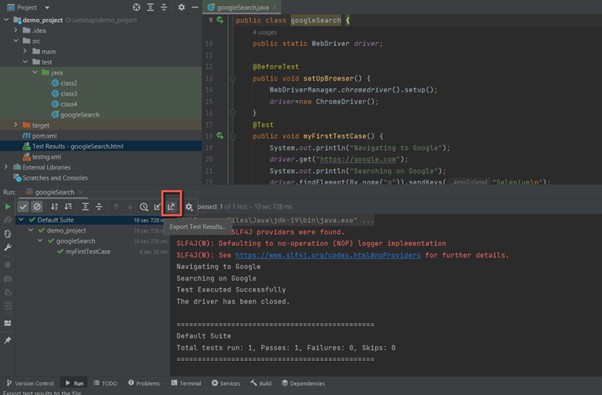Open Project panel options gear
The height and width of the screenshot is (395, 602).
click(x=181, y=7)
